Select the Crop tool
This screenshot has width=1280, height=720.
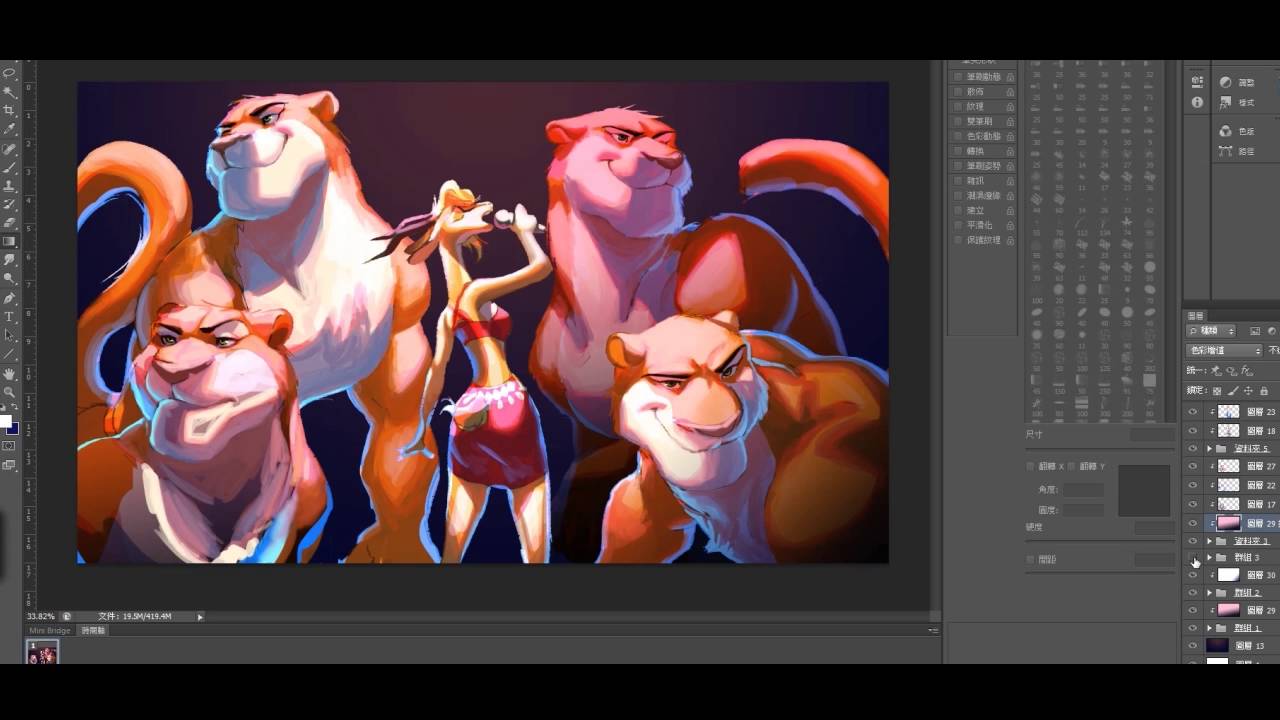[9, 110]
